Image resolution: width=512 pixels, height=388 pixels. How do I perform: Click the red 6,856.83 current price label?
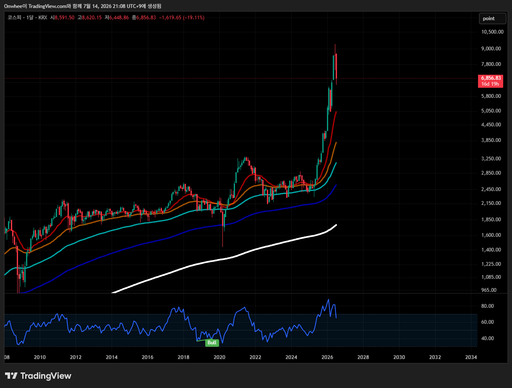[x=490, y=81]
